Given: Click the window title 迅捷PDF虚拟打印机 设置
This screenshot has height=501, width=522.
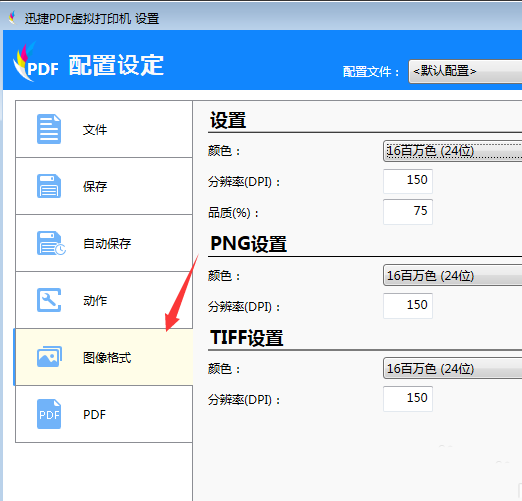Looking at the screenshot, I should click(92, 18).
